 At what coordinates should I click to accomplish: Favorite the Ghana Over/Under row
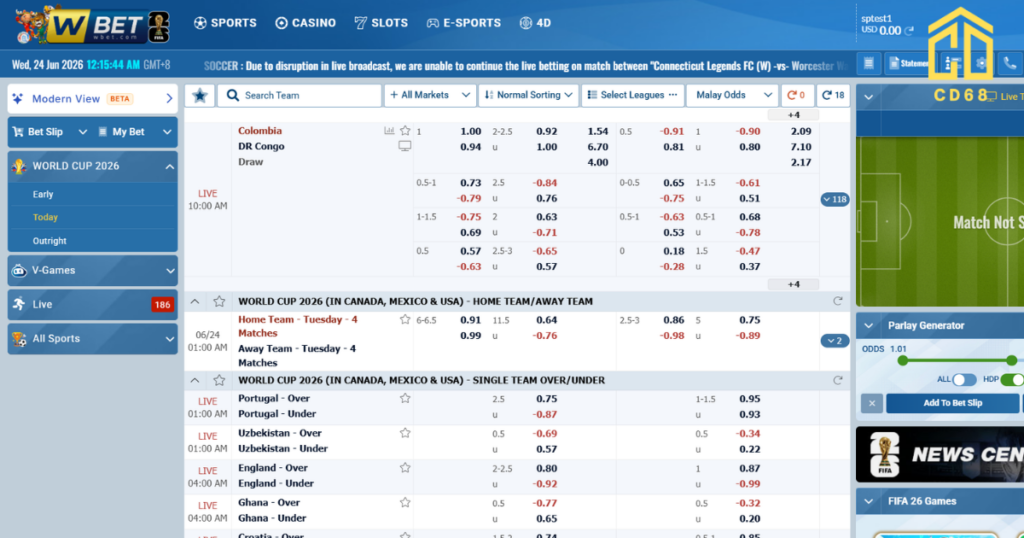click(x=405, y=502)
